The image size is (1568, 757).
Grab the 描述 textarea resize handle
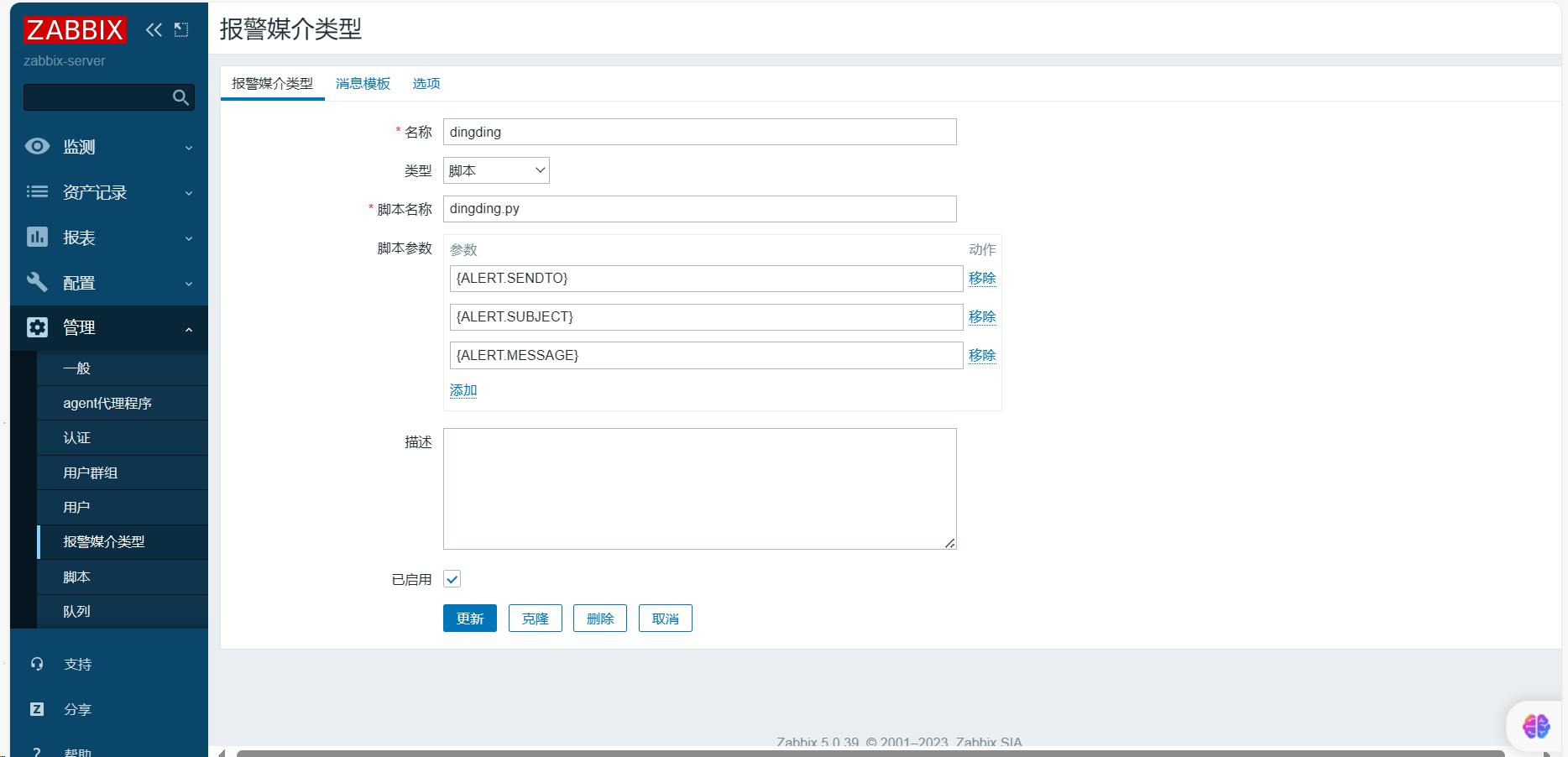[950, 543]
